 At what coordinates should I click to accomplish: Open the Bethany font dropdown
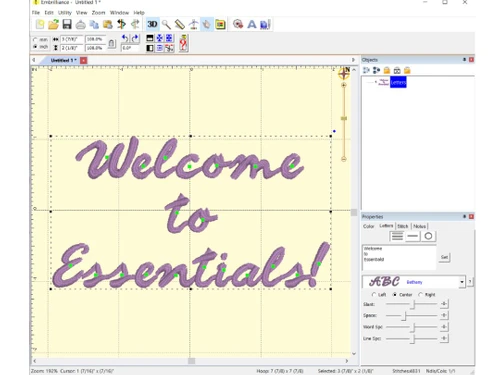(462, 282)
